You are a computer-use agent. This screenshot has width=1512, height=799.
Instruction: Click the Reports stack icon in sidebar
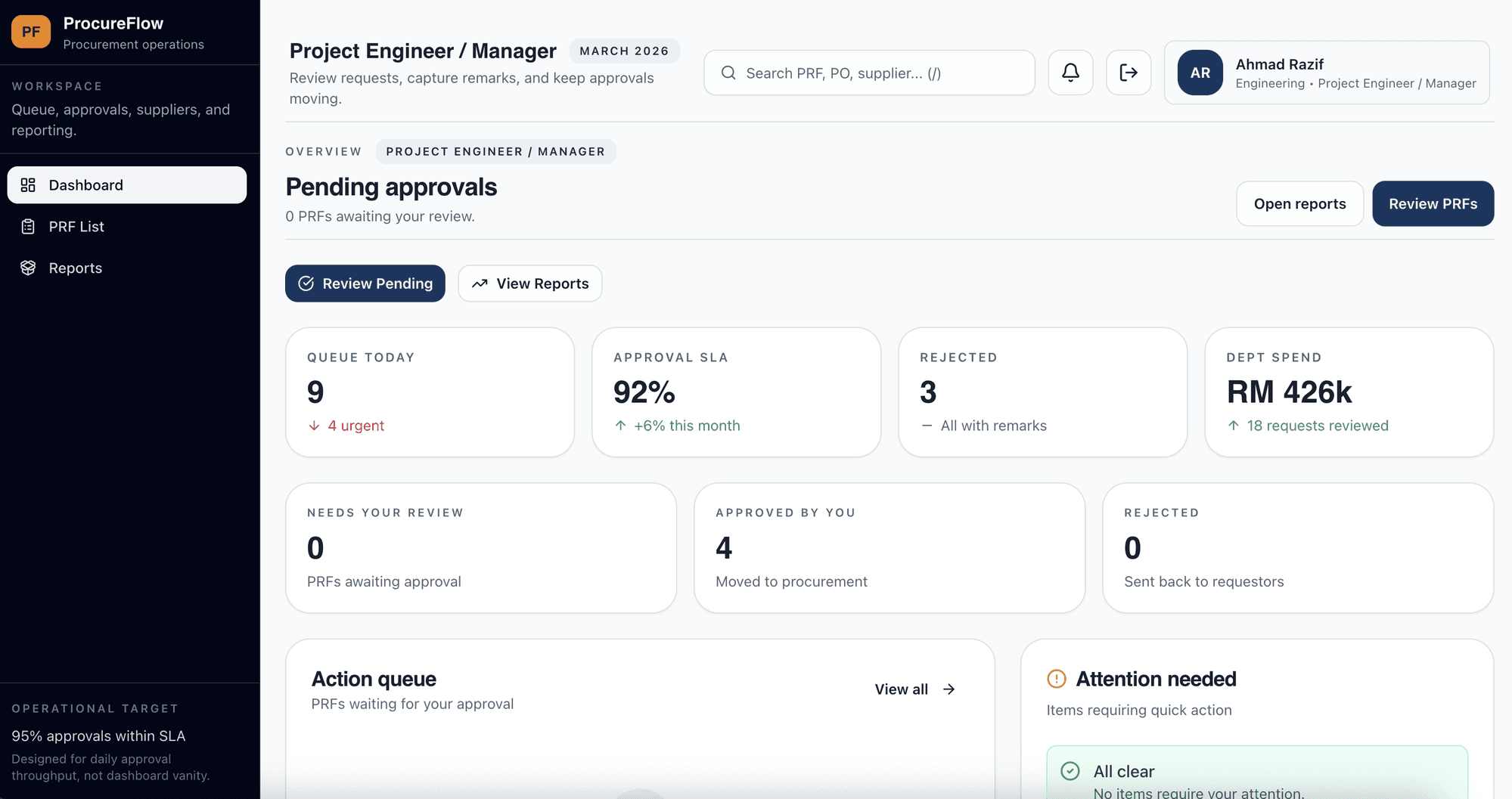coord(28,268)
